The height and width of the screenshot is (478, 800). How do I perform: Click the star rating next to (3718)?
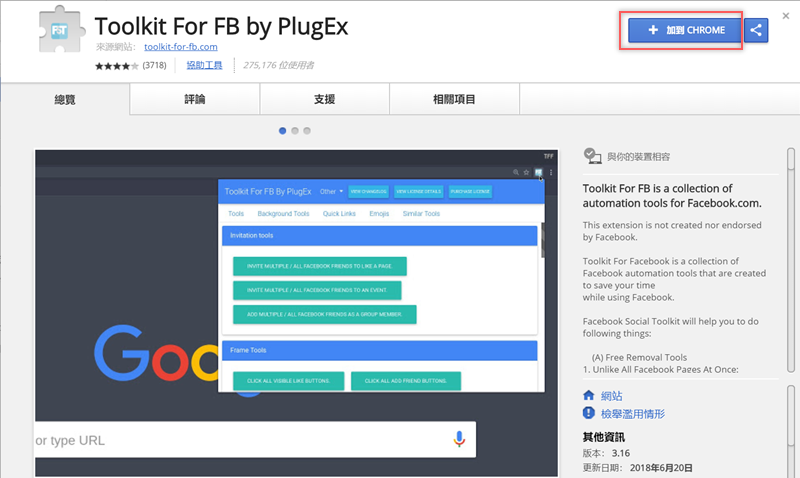116,66
